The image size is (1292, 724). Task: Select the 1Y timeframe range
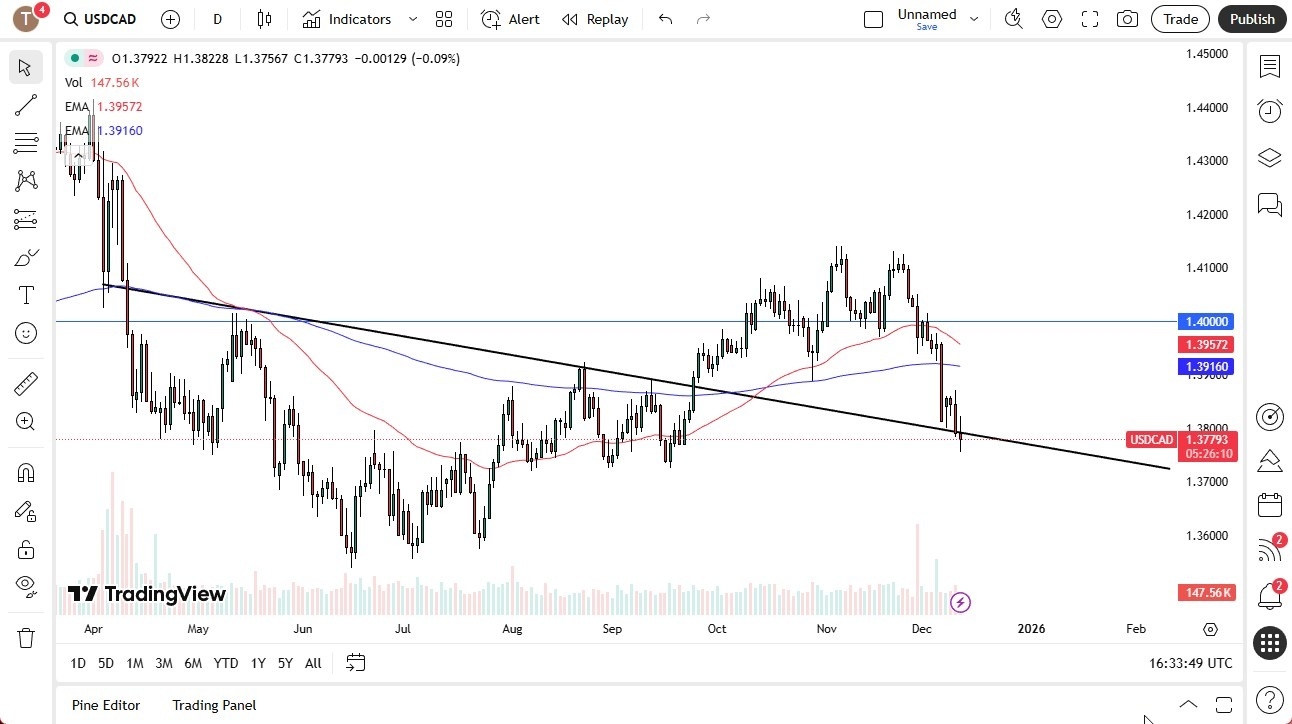(257, 662)
